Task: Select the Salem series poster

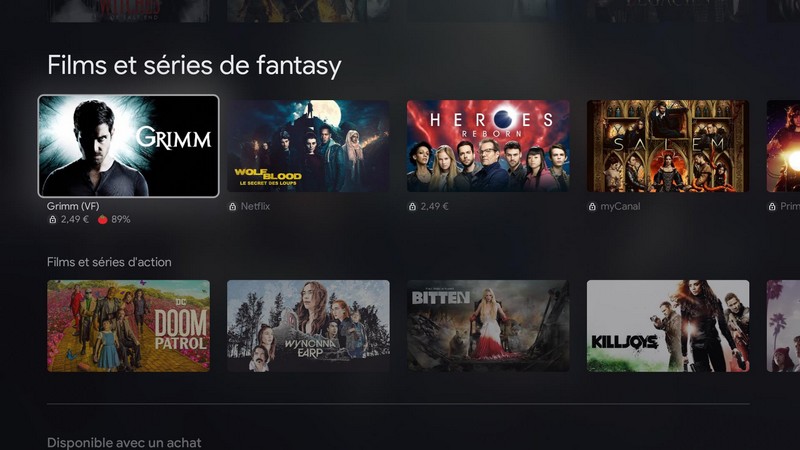Action: (x=668, y=146)
